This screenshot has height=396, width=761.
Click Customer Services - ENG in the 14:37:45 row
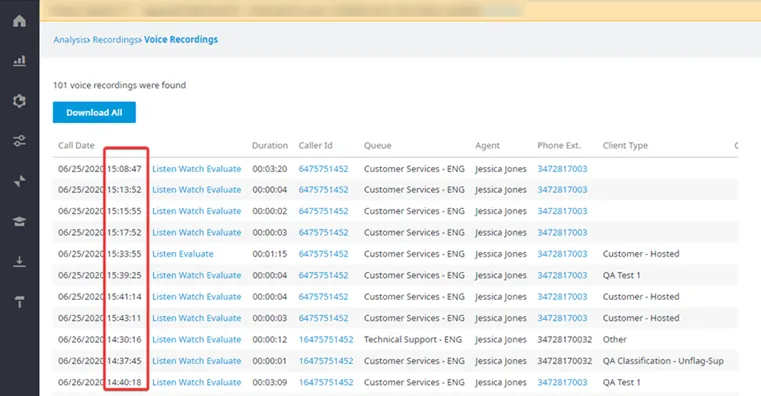click(414, 361)
